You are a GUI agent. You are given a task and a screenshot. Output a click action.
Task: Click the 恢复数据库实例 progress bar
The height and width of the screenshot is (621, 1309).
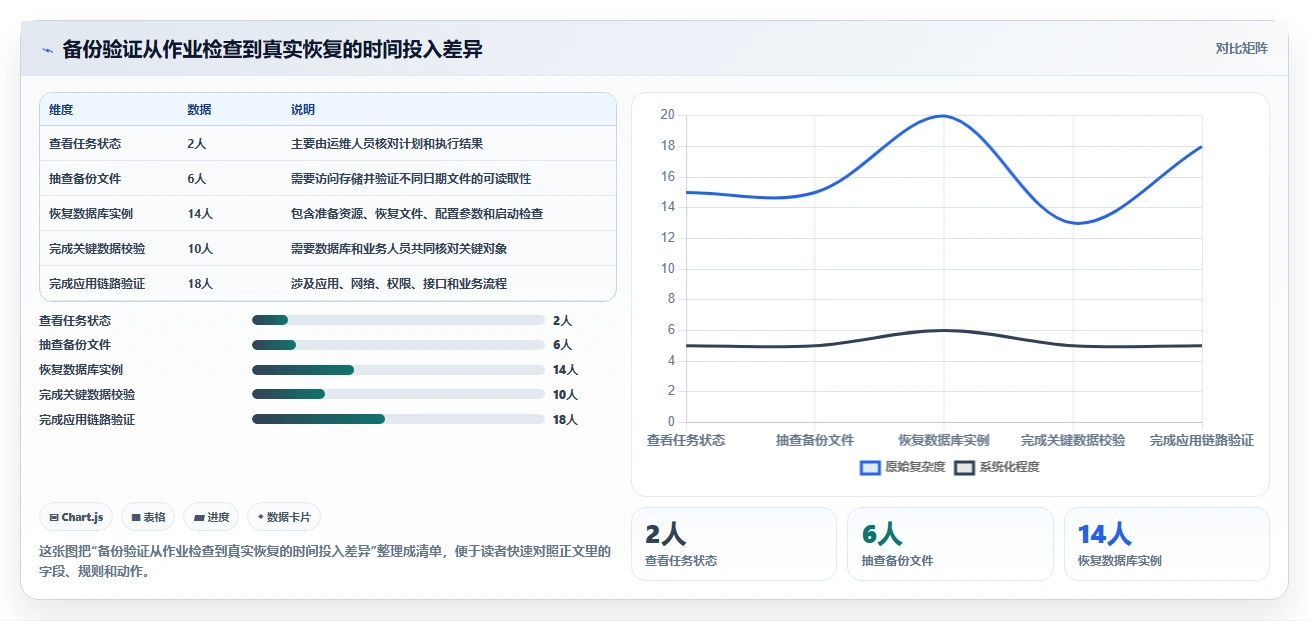click(x=398, y=370)
